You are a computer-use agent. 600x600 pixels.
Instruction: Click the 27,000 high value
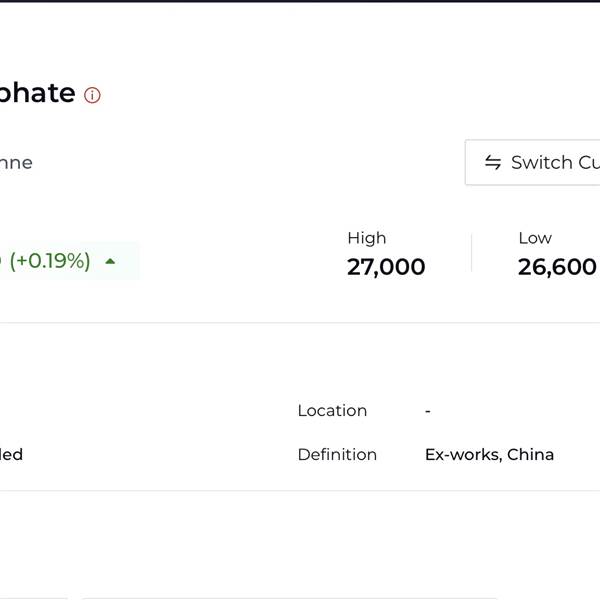click(x=386, y=267)
